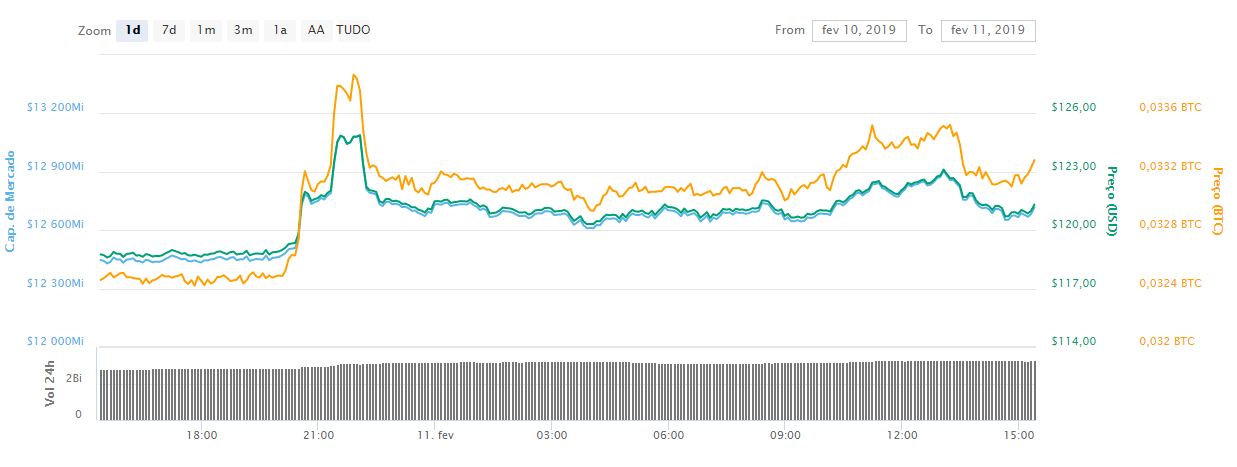Select the 3m zoom range
Viewport: 1237px width, 467px height.
pyautogui.click(x=243, y=30)
